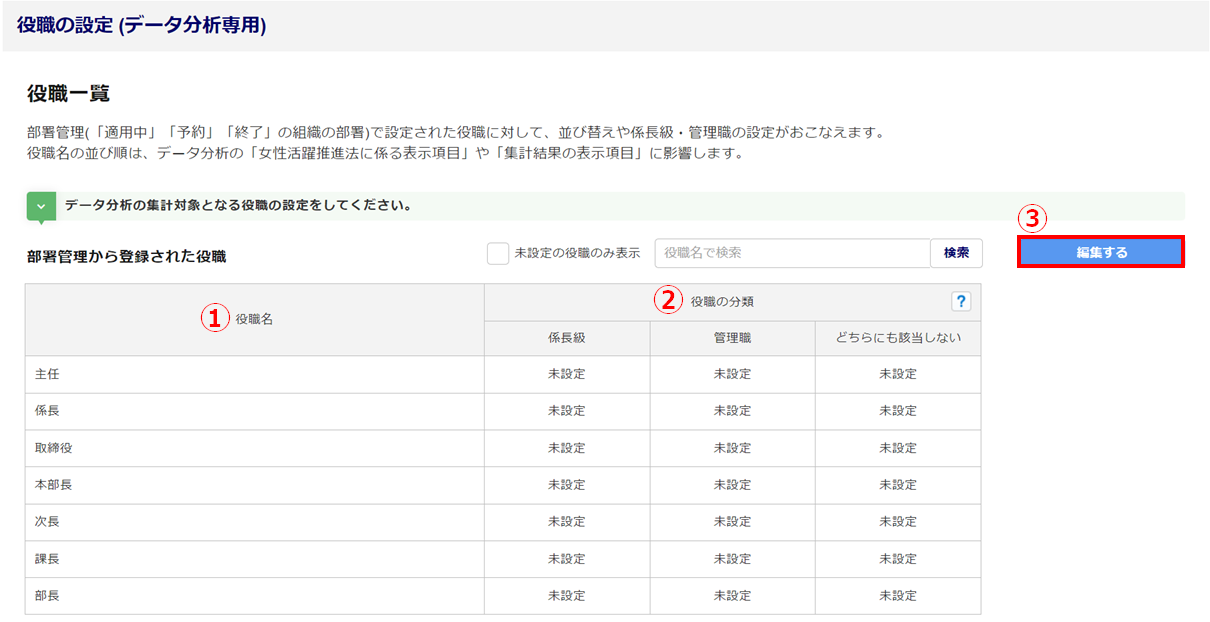Enable 未設定の役職のみ表示 checkbox
Image resolution: width=1210 pixels, height=622 pixels.
pos(498,253)
